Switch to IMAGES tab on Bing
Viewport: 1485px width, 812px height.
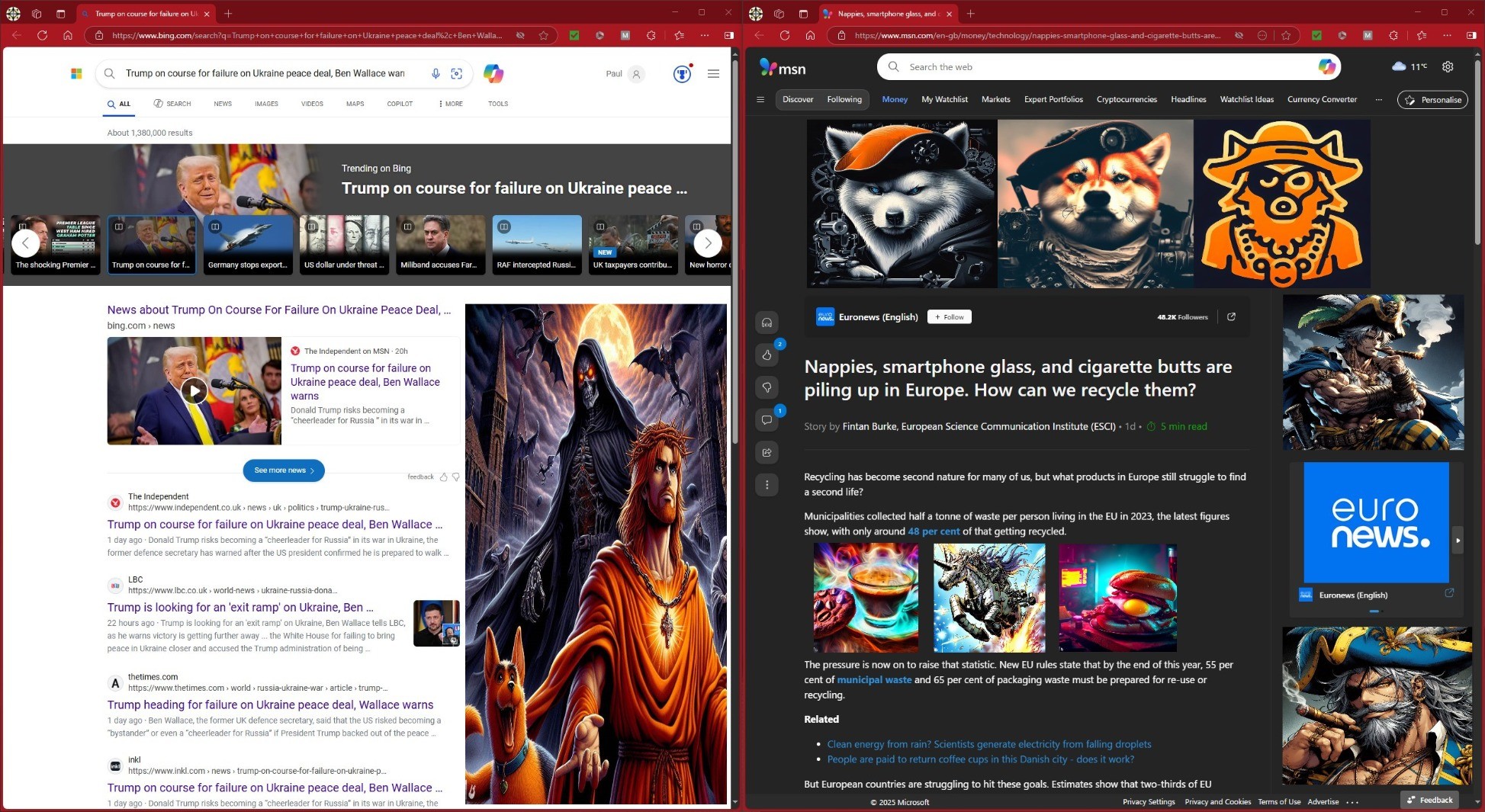point(266,104)
